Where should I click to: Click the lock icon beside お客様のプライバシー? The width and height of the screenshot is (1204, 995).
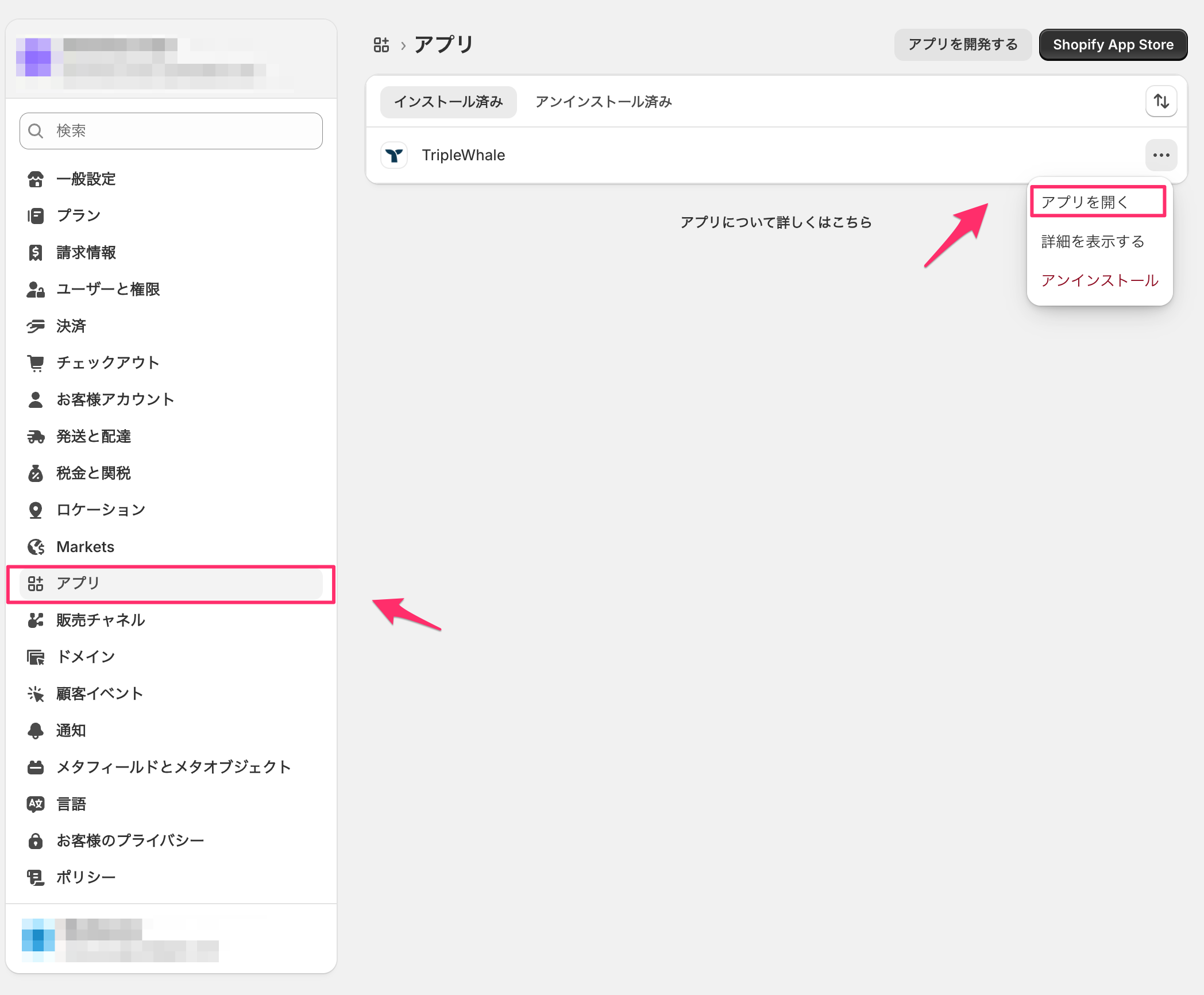click(x=36, y=841)
